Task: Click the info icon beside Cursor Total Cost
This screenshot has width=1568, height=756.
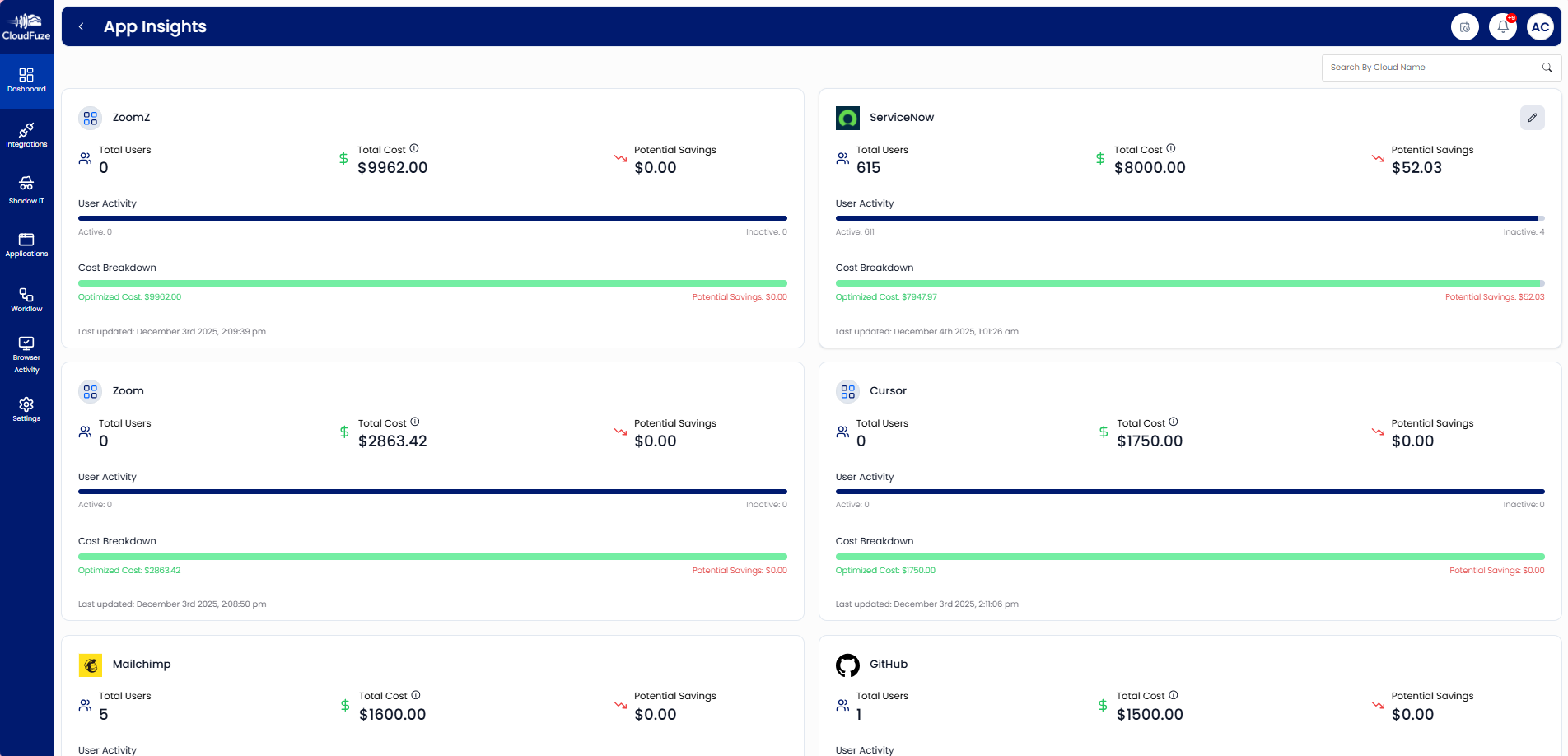Action: 1173,422
